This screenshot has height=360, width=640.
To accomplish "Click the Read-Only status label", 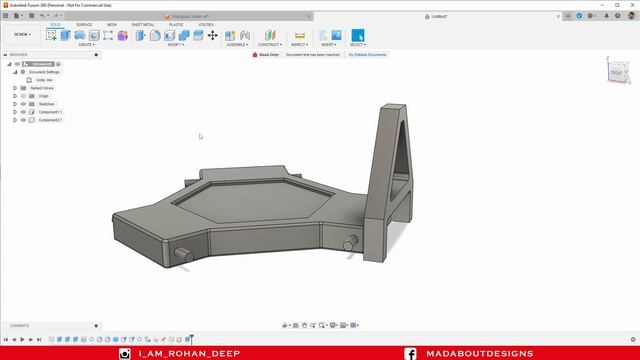I will tap(269, 55).
